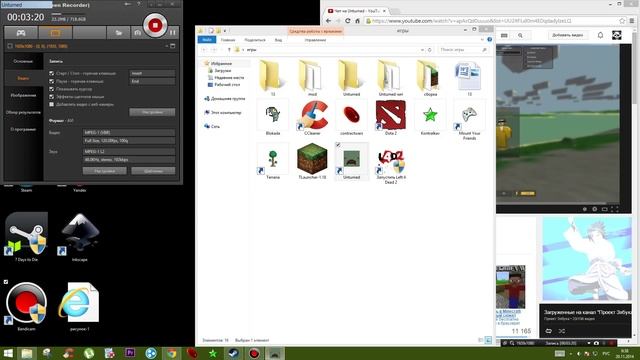This screenshot has width=640, height=360.
Task: Toggle the mouse click effects checkbox
Action: [x=51, y=97]
